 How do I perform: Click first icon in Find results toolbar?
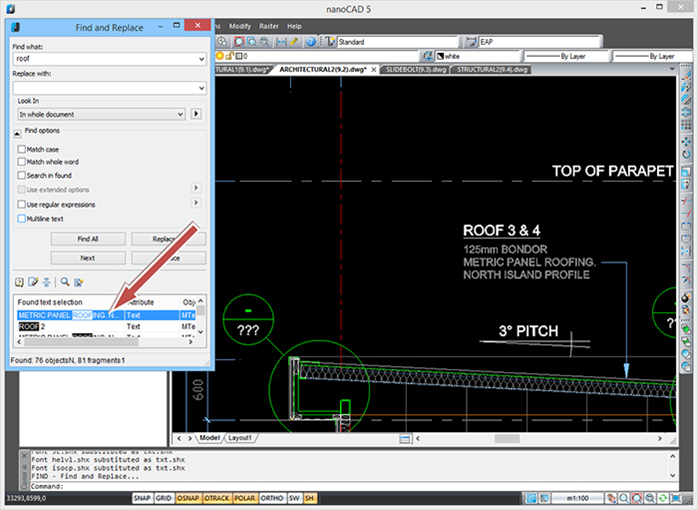point(19,282)
